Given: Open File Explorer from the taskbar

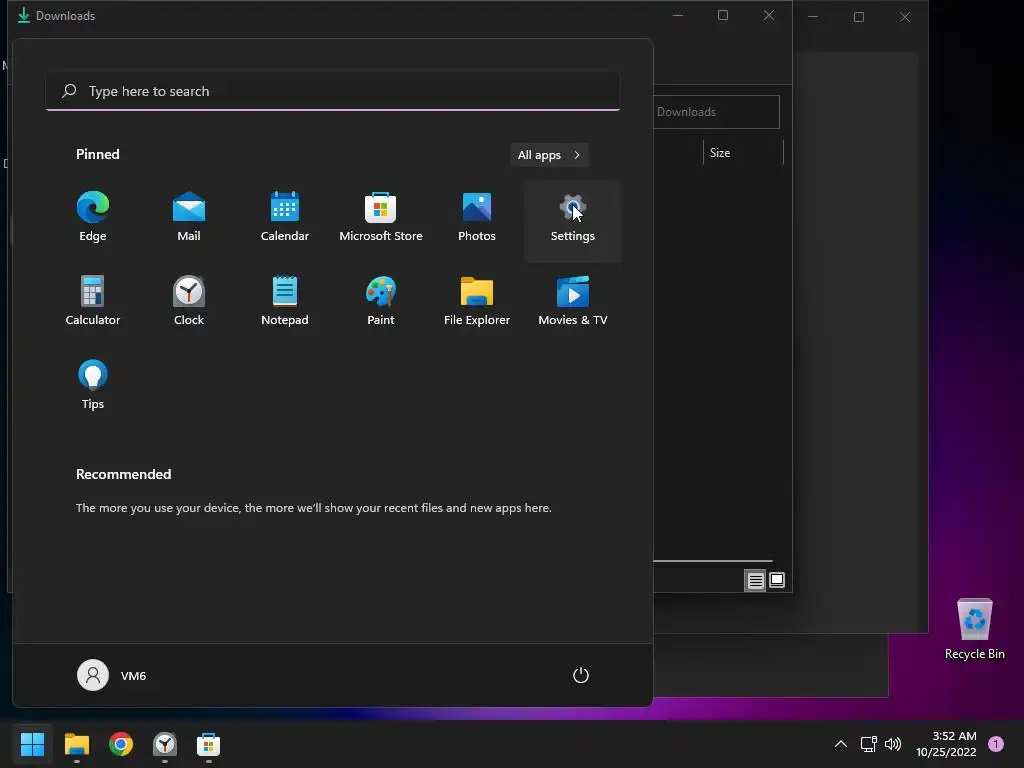Looking at the screenshot, I should 76,744.
